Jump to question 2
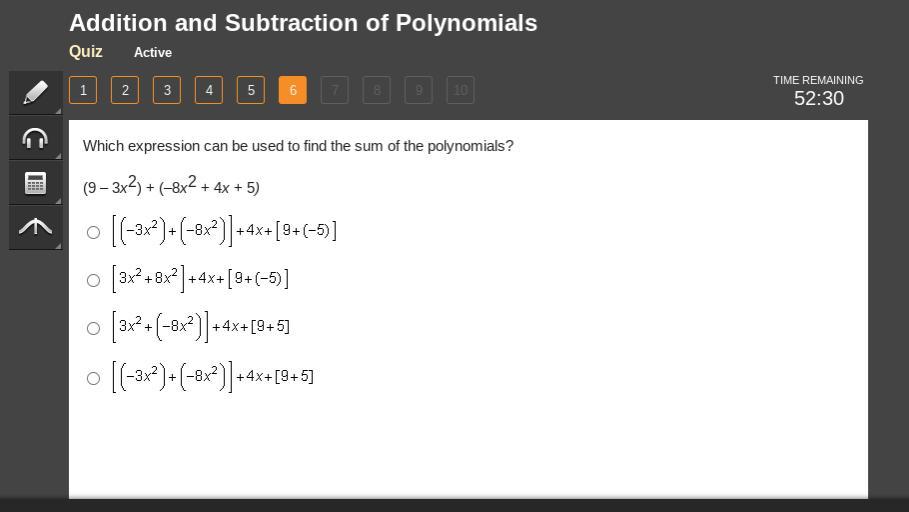This screenshot has height=512, width=909. [125, 90]
